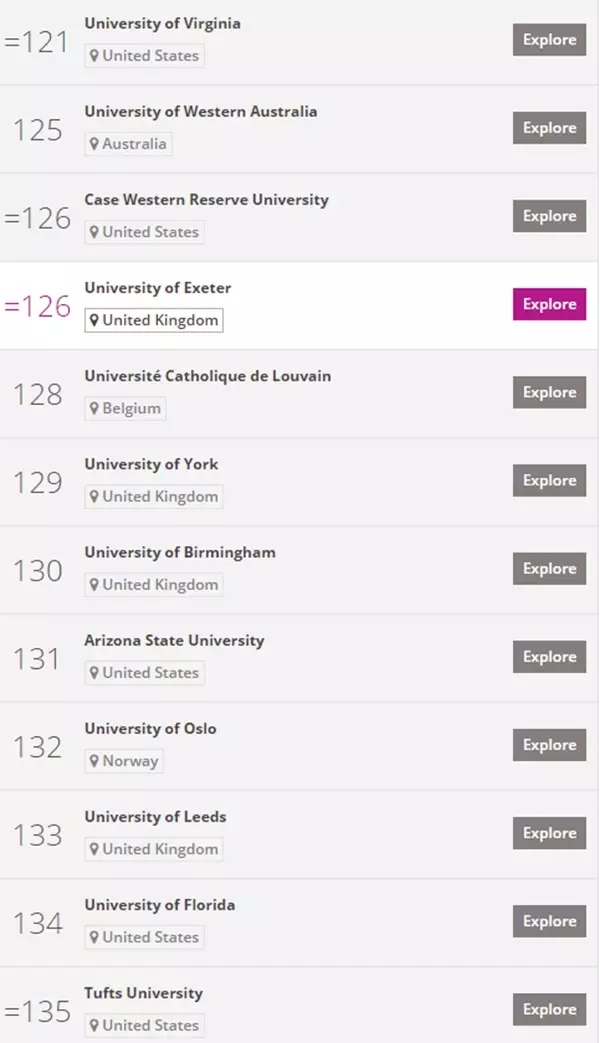Viewport: 600px width, 1043px height.
Task: Click the United Kingdom tag under Exeter
Action: [x=154, y=320]
